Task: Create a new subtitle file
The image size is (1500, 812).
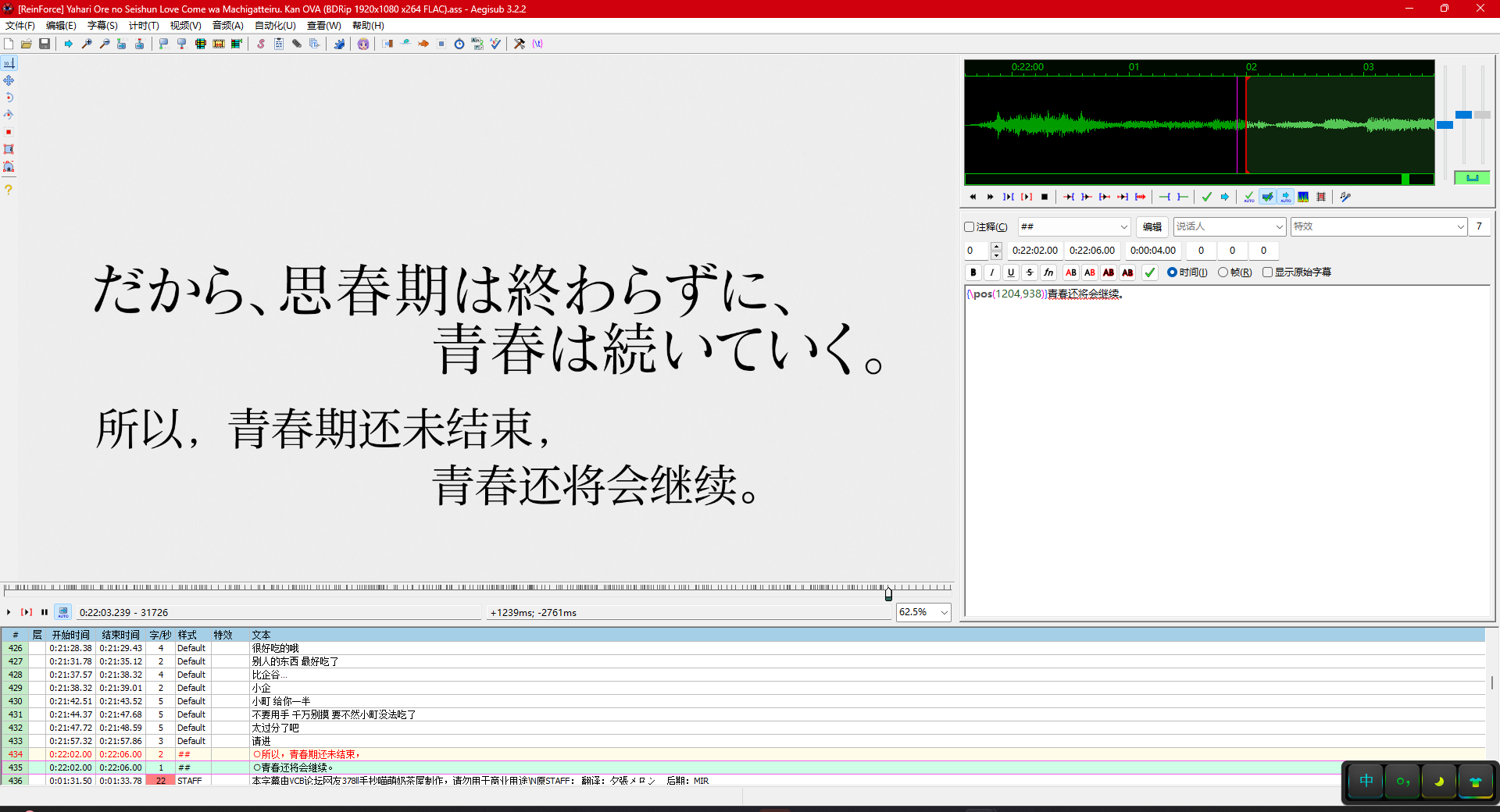Action: [9, 44]
